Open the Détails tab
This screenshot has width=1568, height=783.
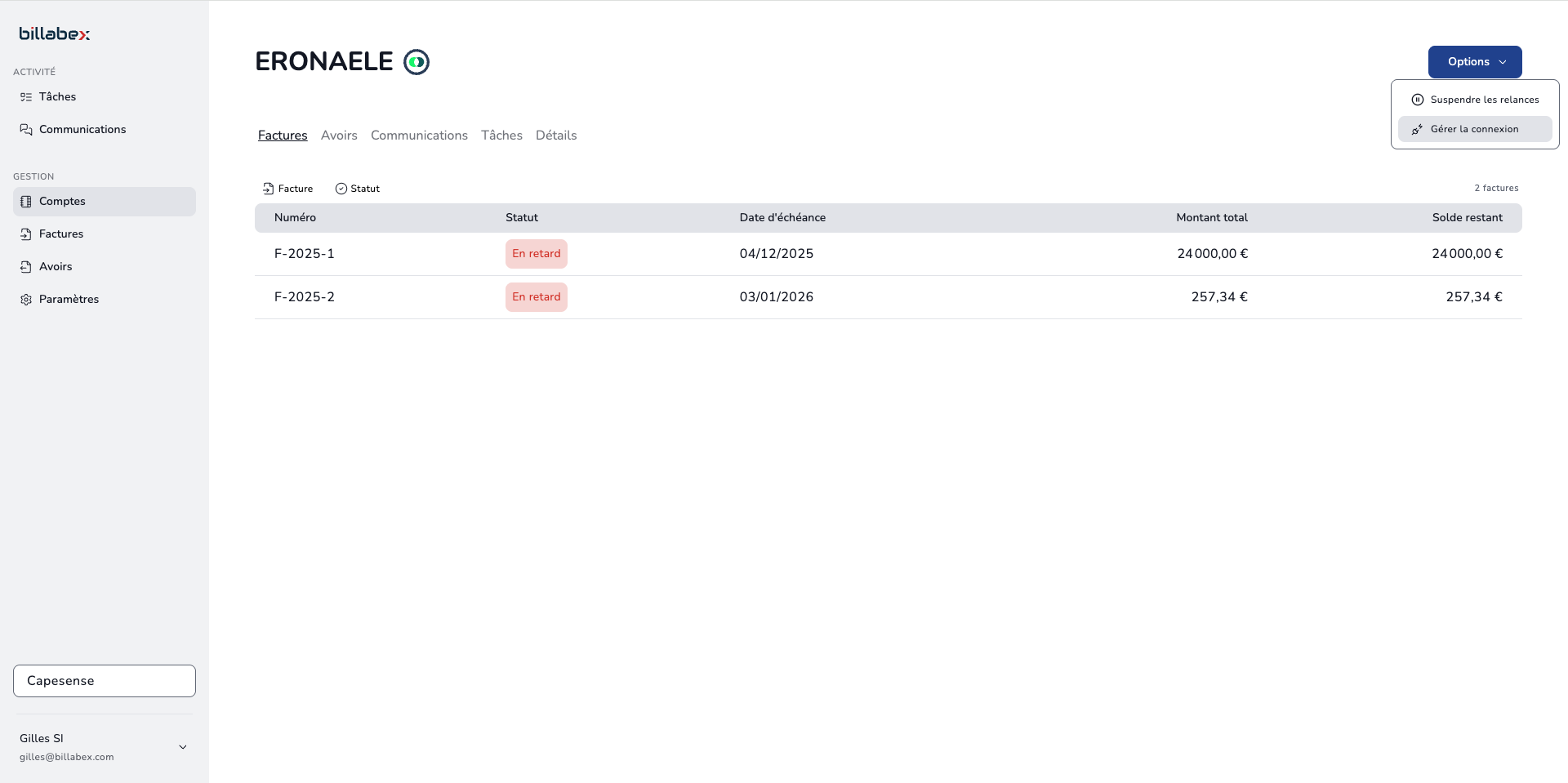(556, 136)
